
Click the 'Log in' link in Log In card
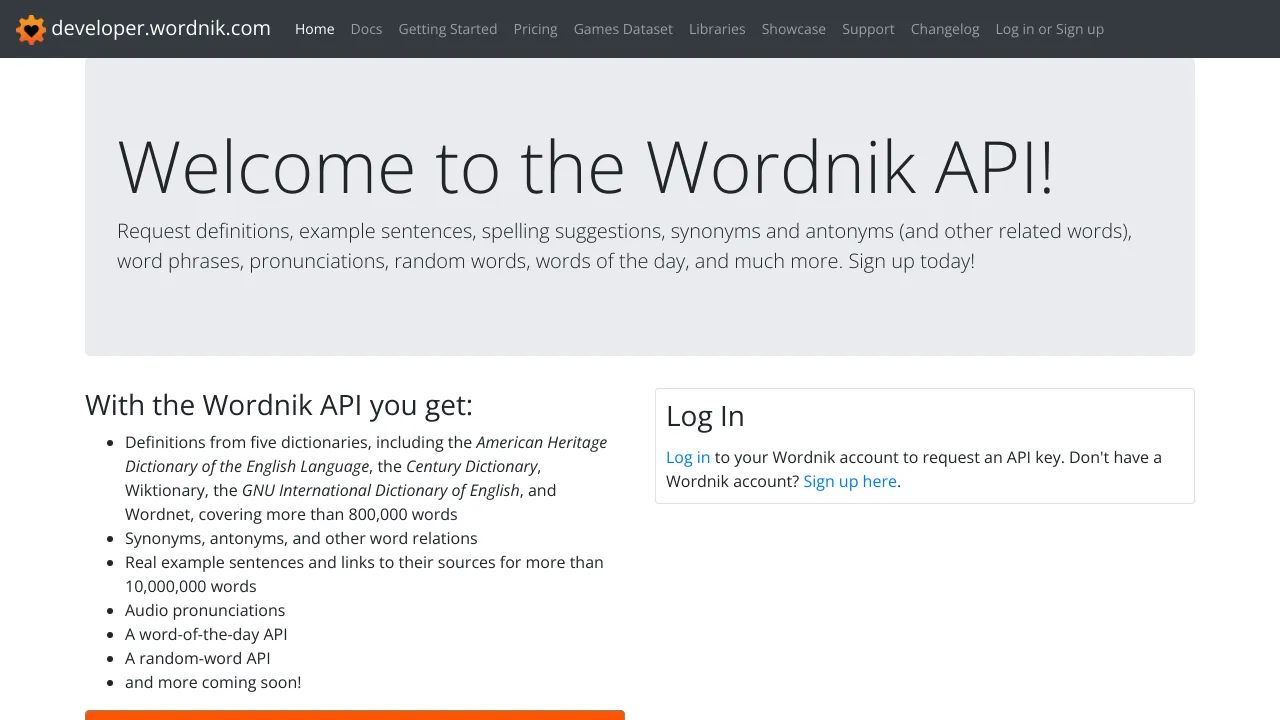coord(688,457)
